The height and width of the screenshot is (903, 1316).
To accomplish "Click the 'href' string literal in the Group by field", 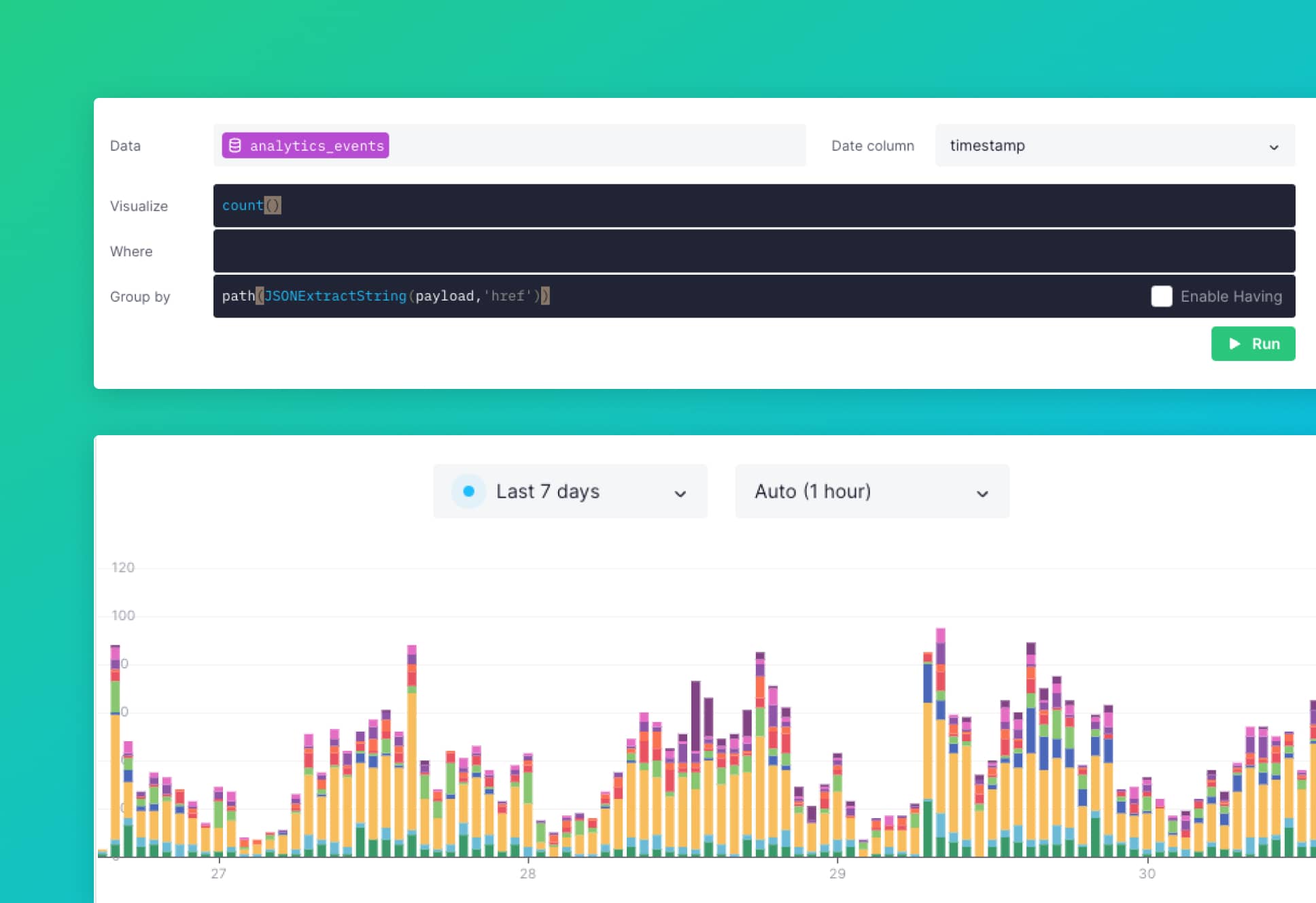I will click(x=507, y=296).
